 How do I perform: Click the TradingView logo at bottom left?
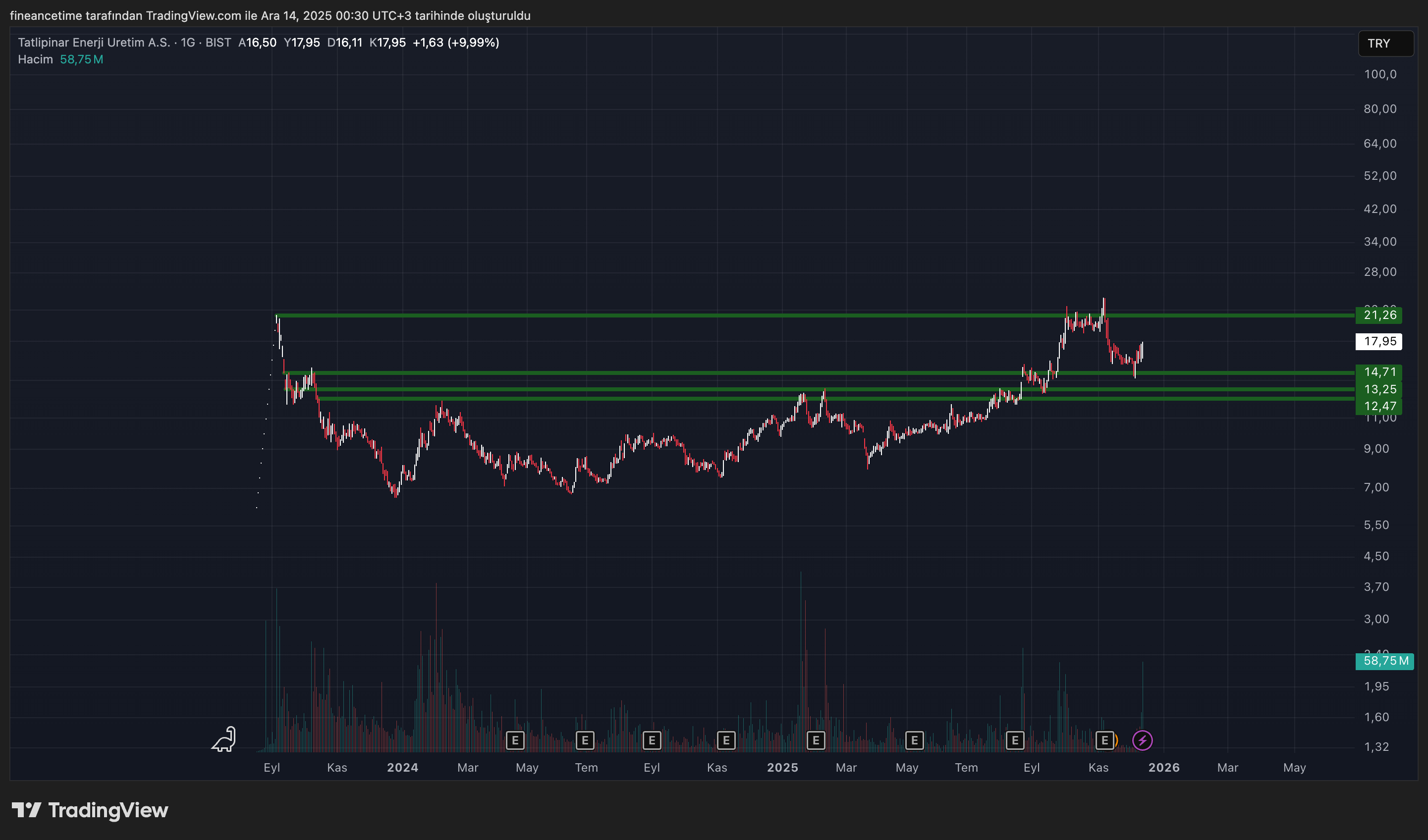coord(90,810)
